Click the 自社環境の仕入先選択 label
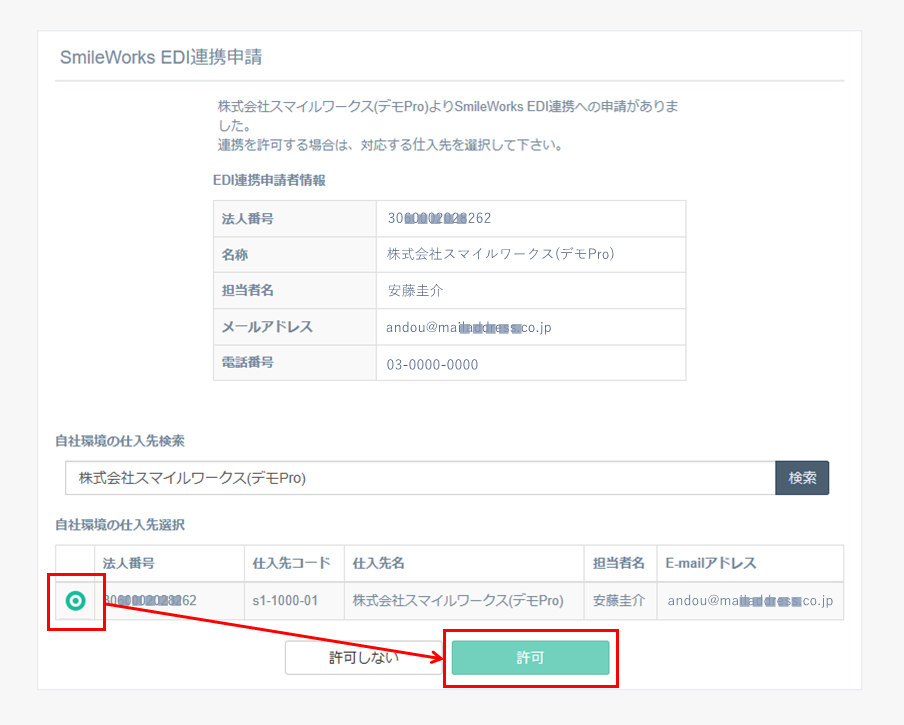904x725 pixels. click(120, 525)
